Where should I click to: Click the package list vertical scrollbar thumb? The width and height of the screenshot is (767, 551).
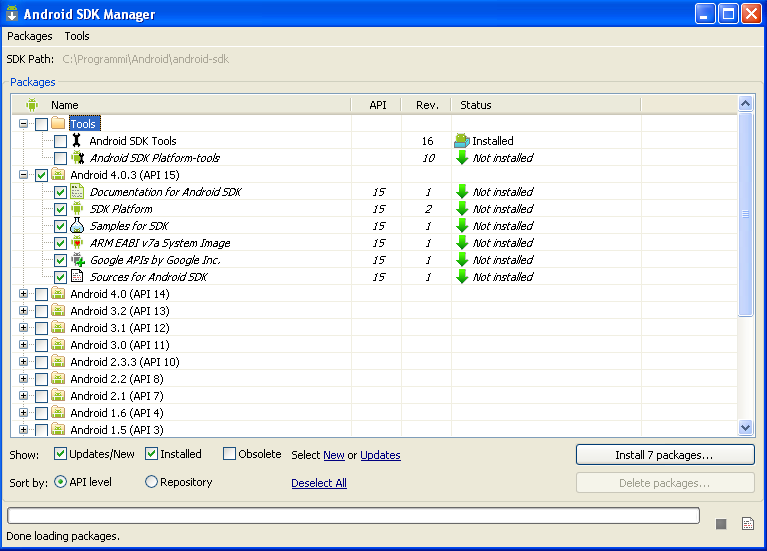(x=745, y=214)
